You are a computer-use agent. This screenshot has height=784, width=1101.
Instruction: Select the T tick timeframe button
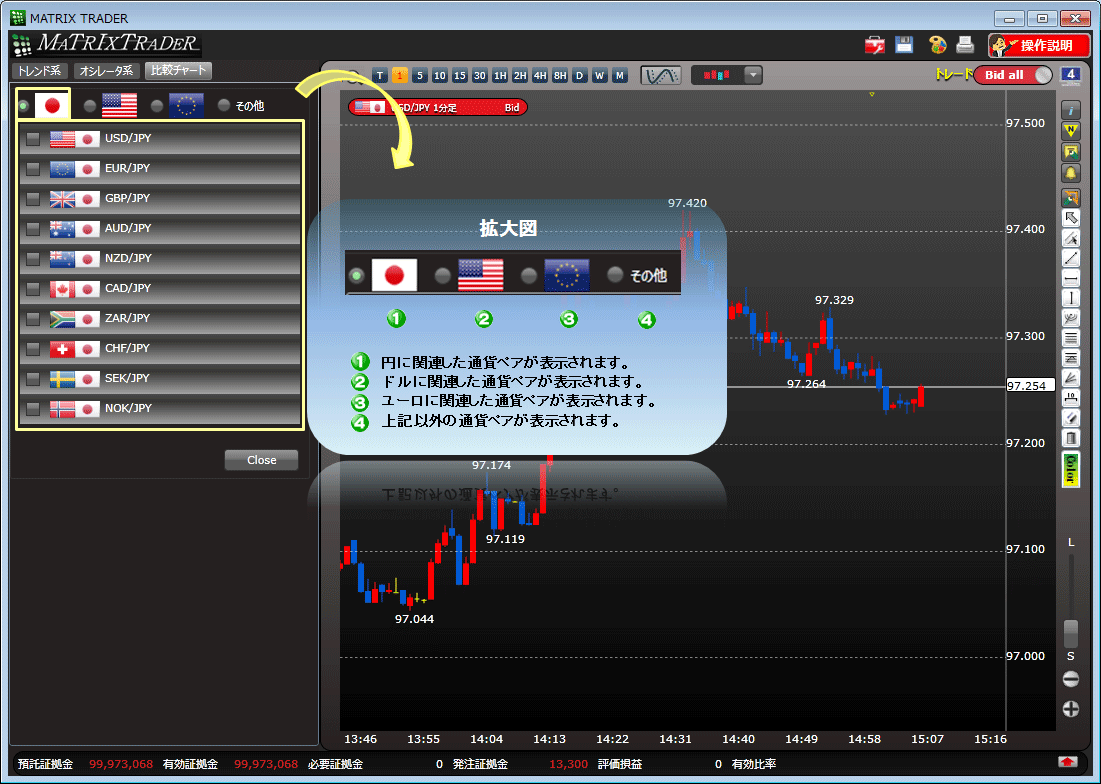[380, 75]
